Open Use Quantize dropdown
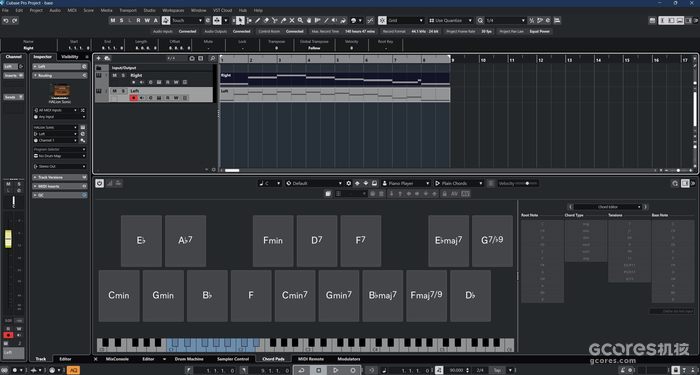This screenshot has width=700, height=375. [450, 21]
